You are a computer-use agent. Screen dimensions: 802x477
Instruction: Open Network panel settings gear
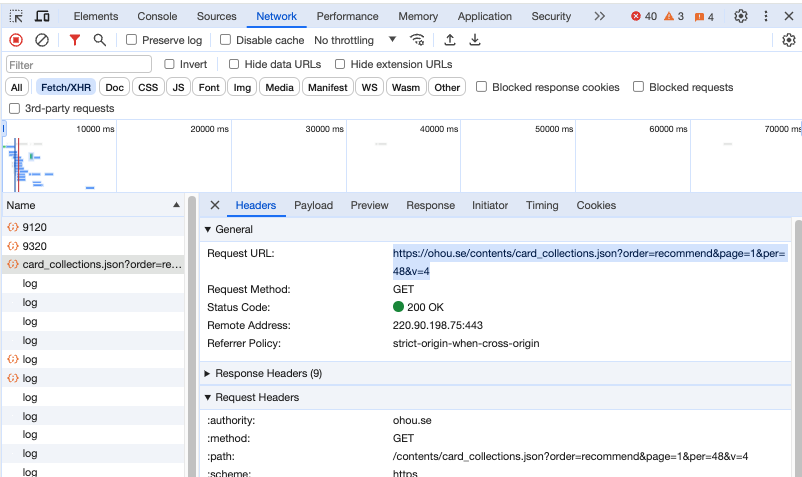(789, 40)
